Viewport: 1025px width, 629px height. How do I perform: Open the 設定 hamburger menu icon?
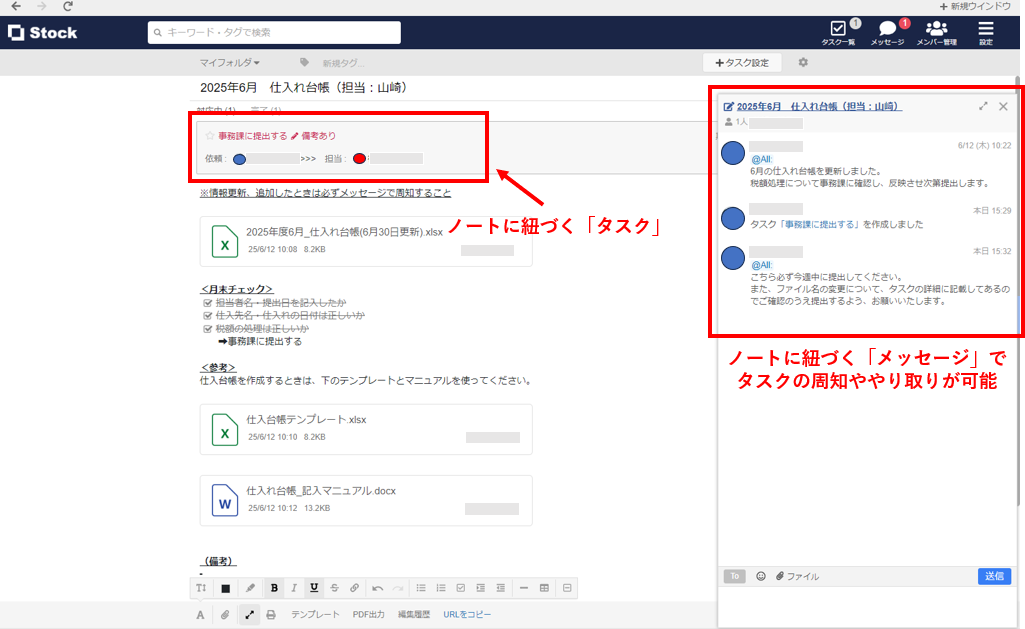(x=985, y=30)
